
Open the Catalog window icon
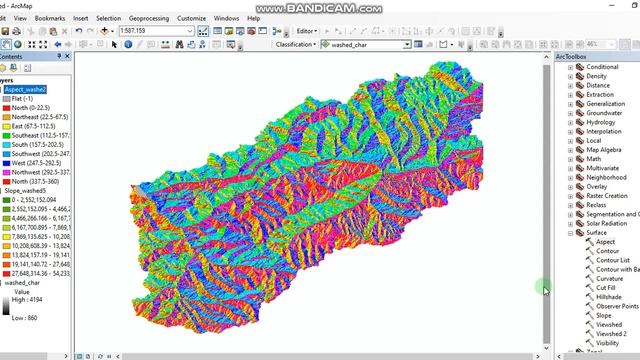pos(229,31)
